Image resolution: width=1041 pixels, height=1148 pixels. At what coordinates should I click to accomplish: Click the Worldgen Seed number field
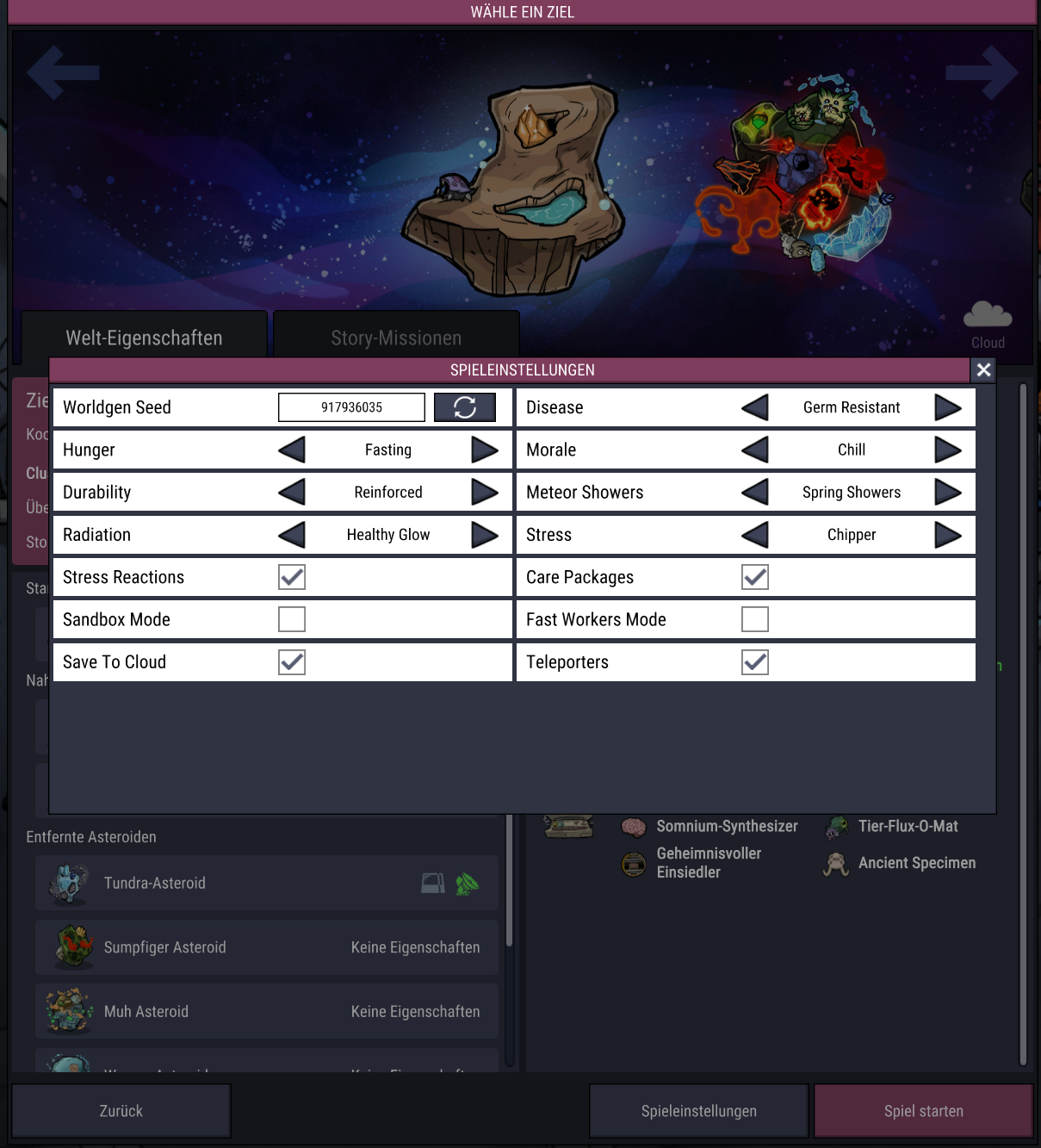[351, 407]
